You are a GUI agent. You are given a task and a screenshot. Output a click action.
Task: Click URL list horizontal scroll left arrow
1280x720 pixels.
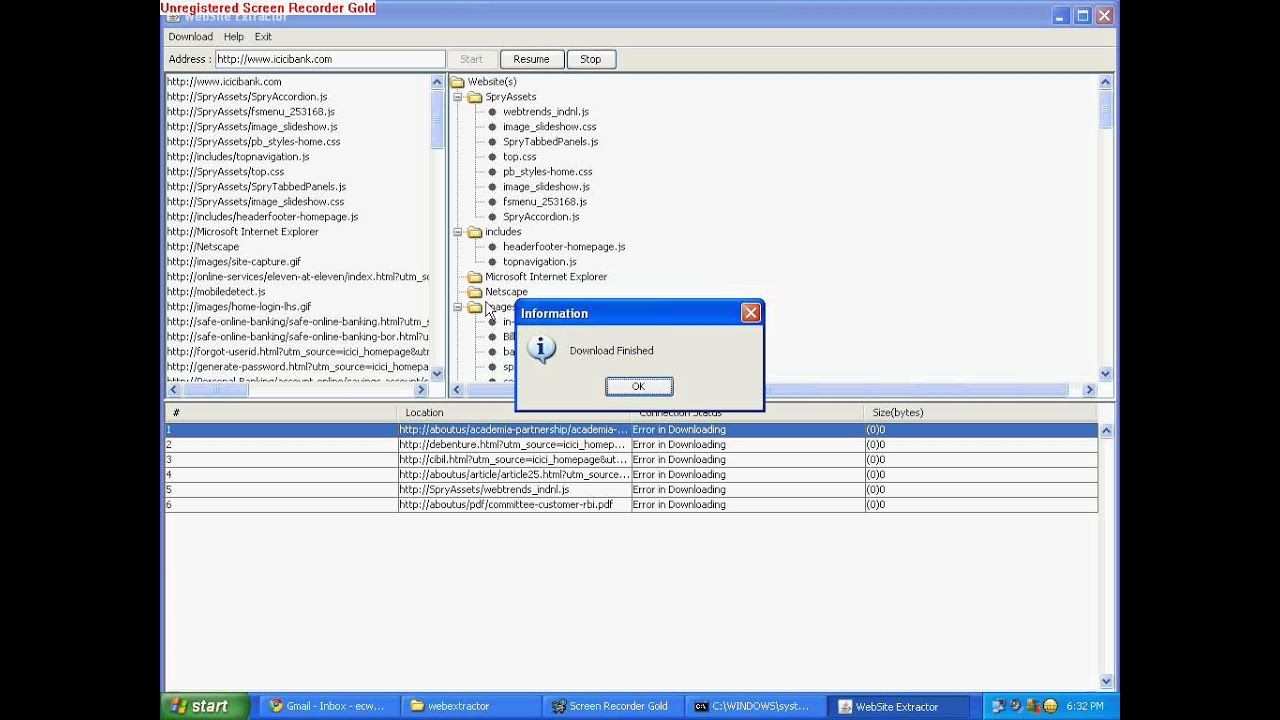(173, 390)
